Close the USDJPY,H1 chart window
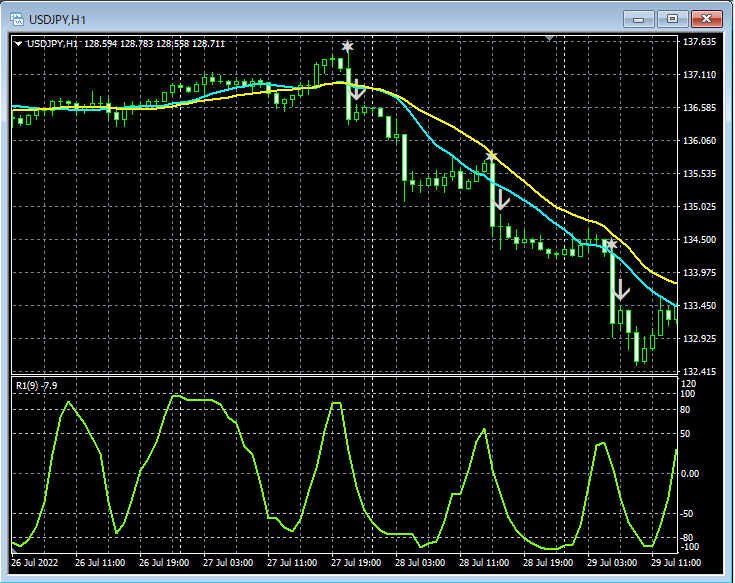Viewport: 735px width, 583px height. tap(706, 19)
